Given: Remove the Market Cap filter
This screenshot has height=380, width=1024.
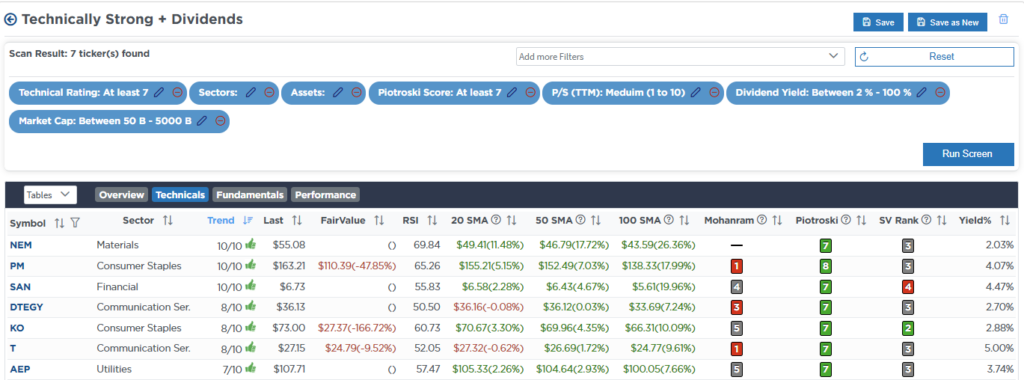Looking at the screenshot, I should point(220,121).
